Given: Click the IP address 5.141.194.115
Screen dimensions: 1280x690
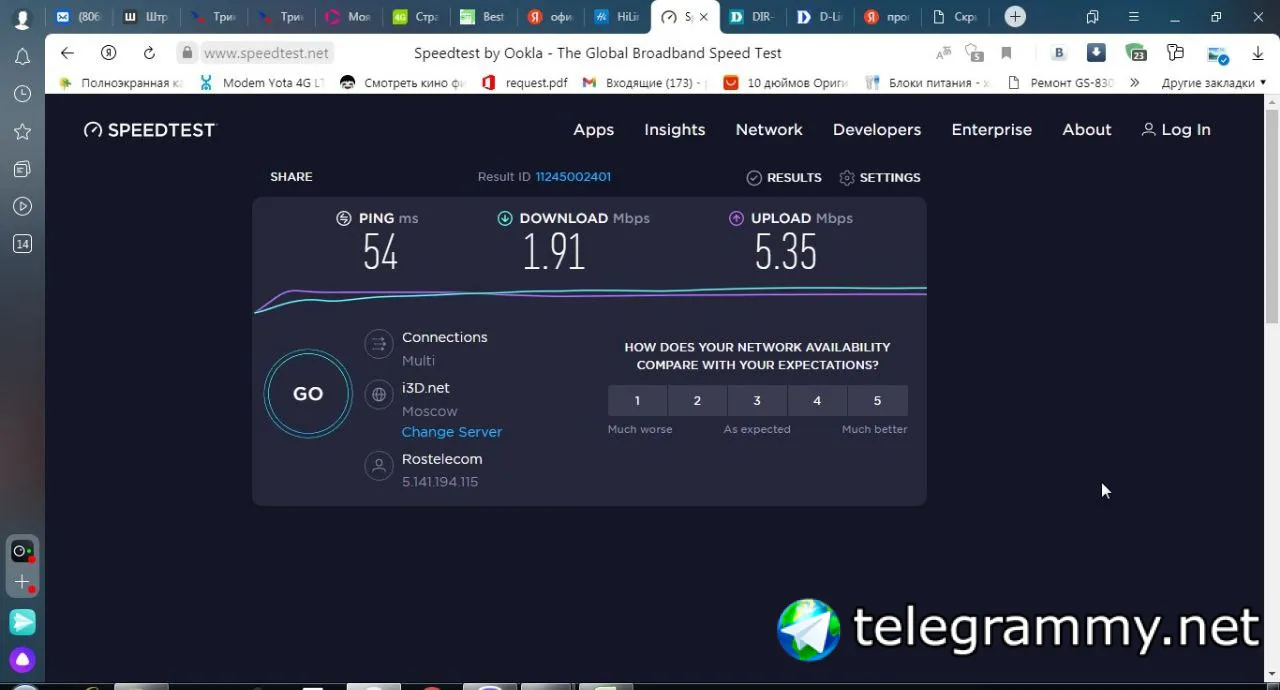Looking at the screenshot, I should pyautogui.click(x=440, y=482).
